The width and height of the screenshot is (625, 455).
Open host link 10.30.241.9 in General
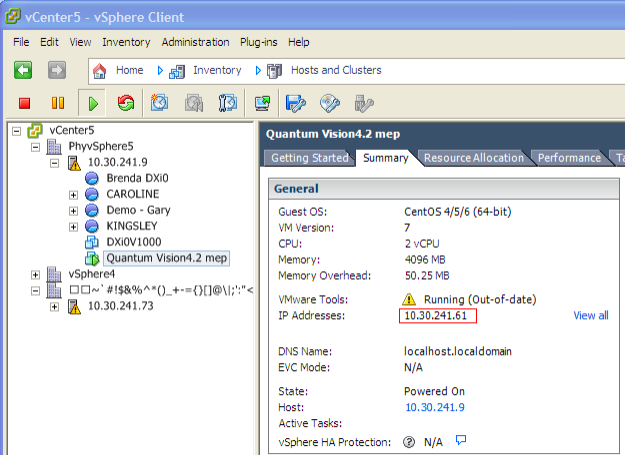[x=435, y=407]
